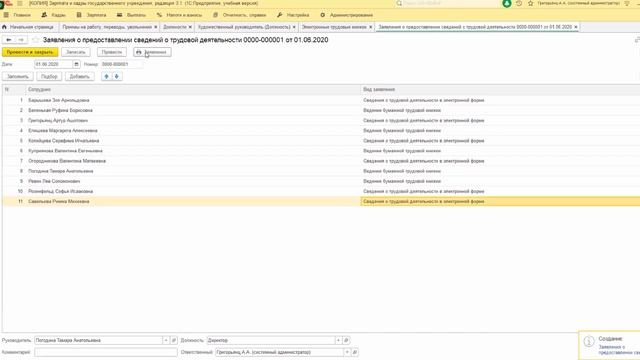The image size is (640, 360).
Task: Add document to favorites with star icon
Action: 36,40
